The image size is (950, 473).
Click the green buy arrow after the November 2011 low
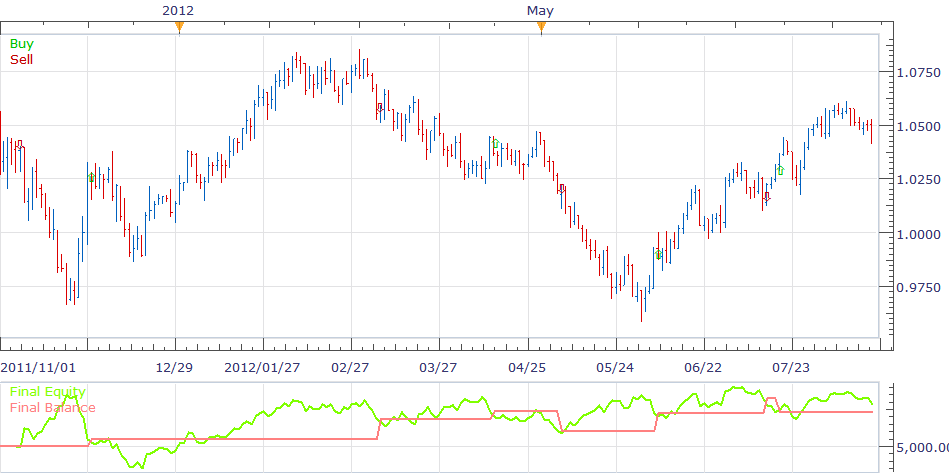point(91,177)
